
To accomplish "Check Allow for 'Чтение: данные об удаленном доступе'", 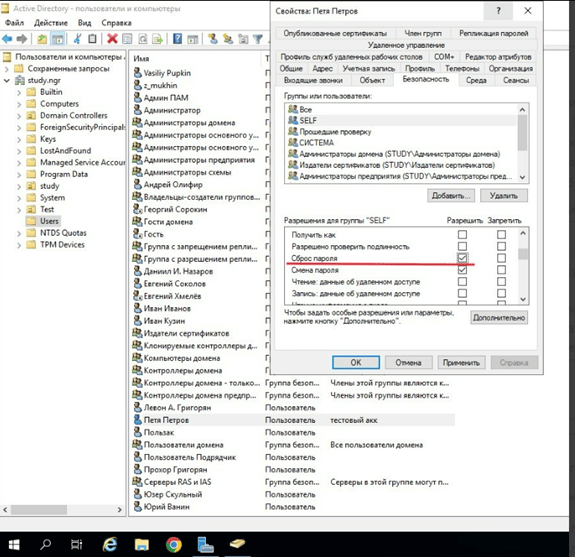I will [x=462, y=282].
